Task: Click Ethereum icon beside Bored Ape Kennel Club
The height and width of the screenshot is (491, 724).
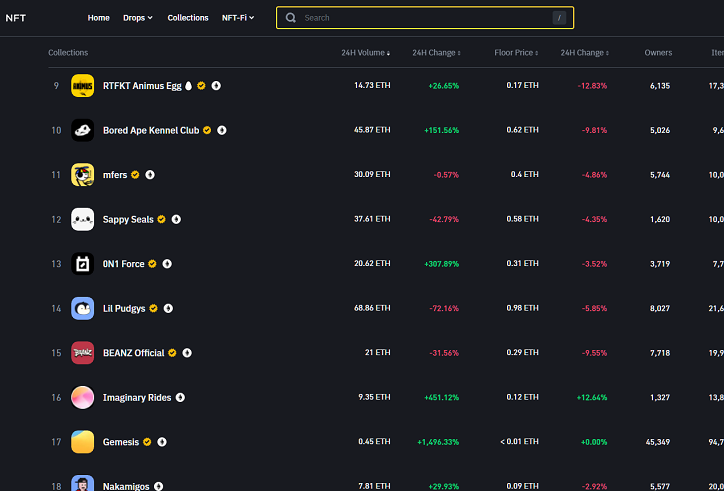Action: click(222, 130)
